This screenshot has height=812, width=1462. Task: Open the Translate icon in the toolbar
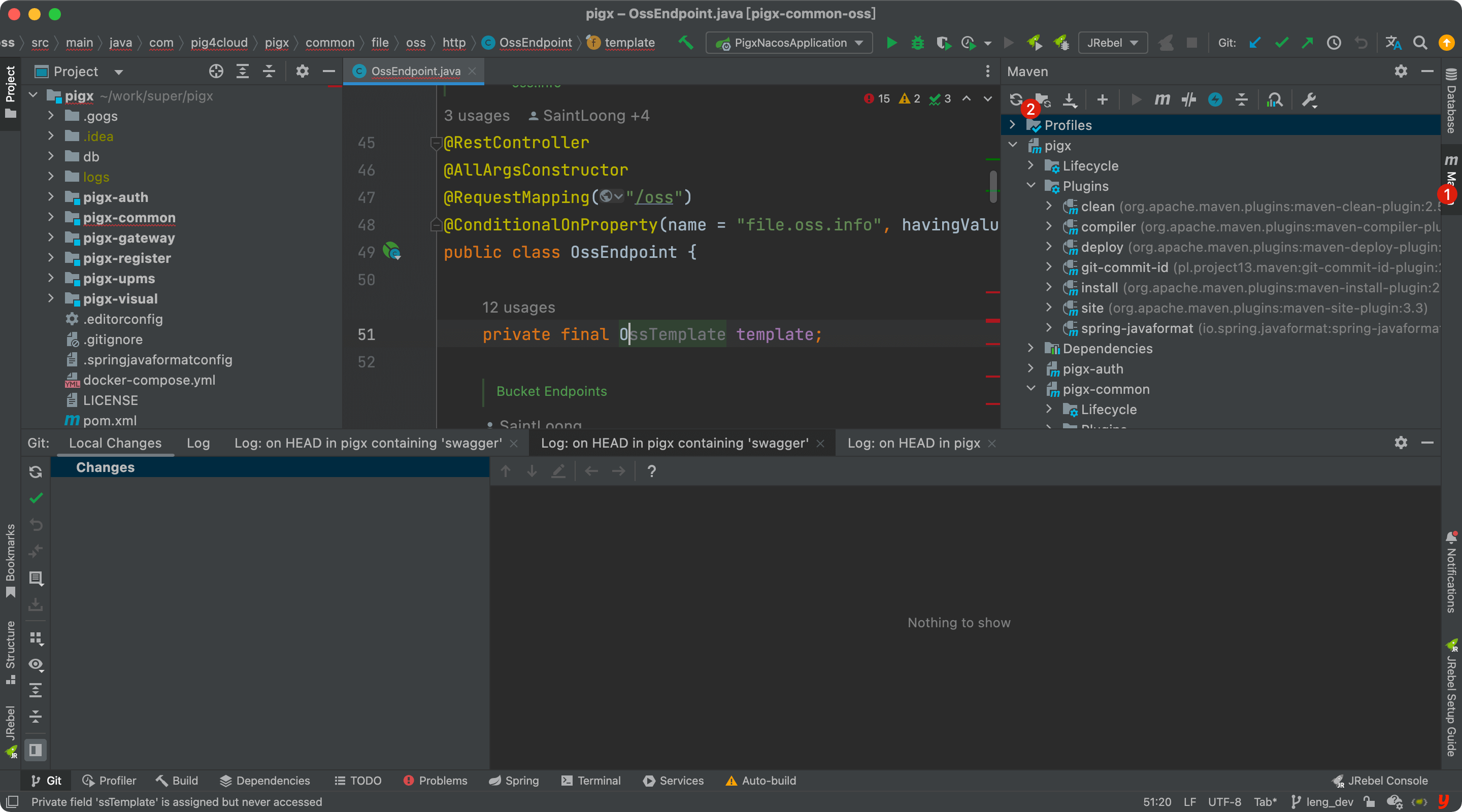pos(1393,43)
